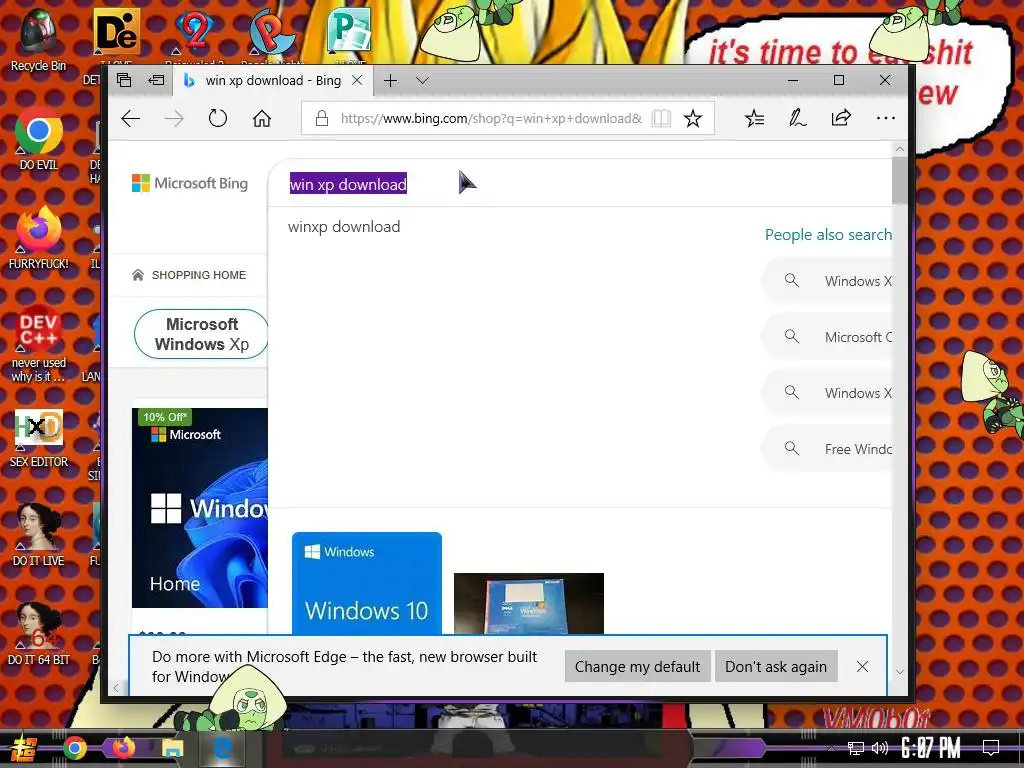Open the Windows 11 Home product image

click(x=200, y=508)
